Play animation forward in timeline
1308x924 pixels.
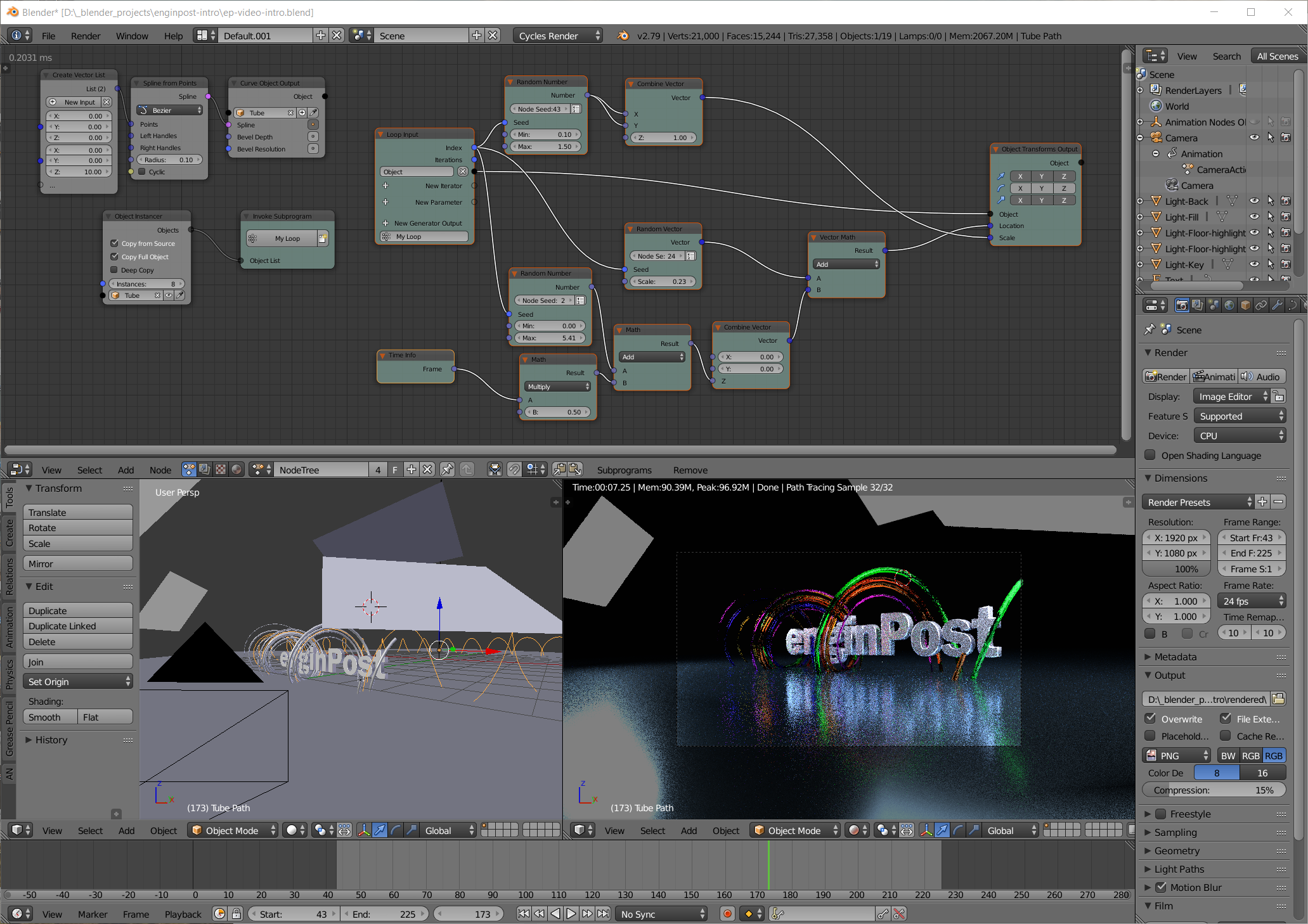click(x=571, y=913)
